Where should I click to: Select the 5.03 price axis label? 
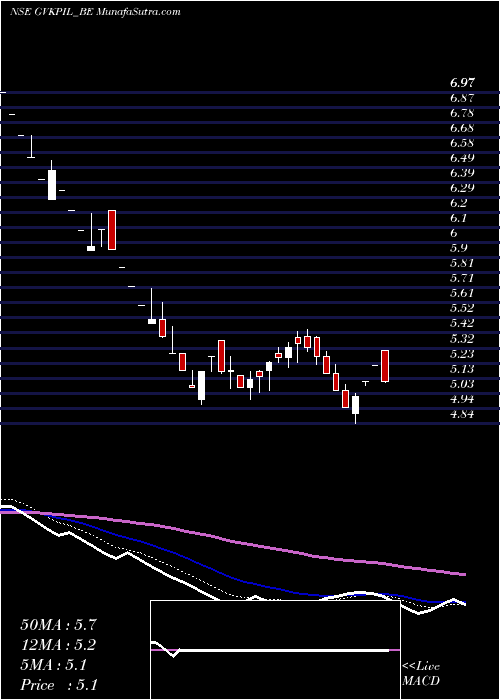coord(462,384)
